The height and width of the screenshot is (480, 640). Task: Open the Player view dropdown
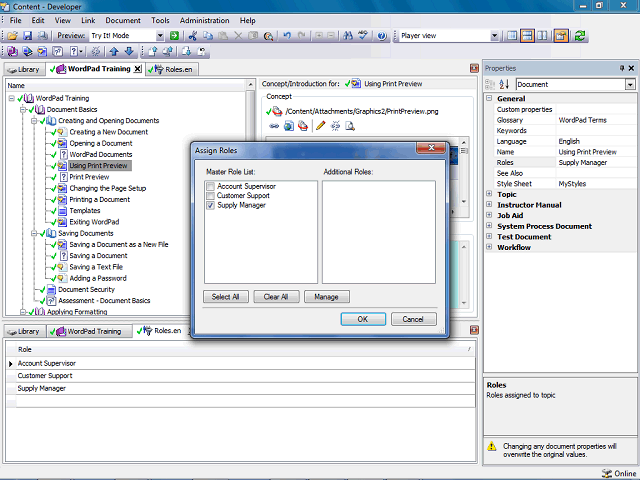click(494, 36)
